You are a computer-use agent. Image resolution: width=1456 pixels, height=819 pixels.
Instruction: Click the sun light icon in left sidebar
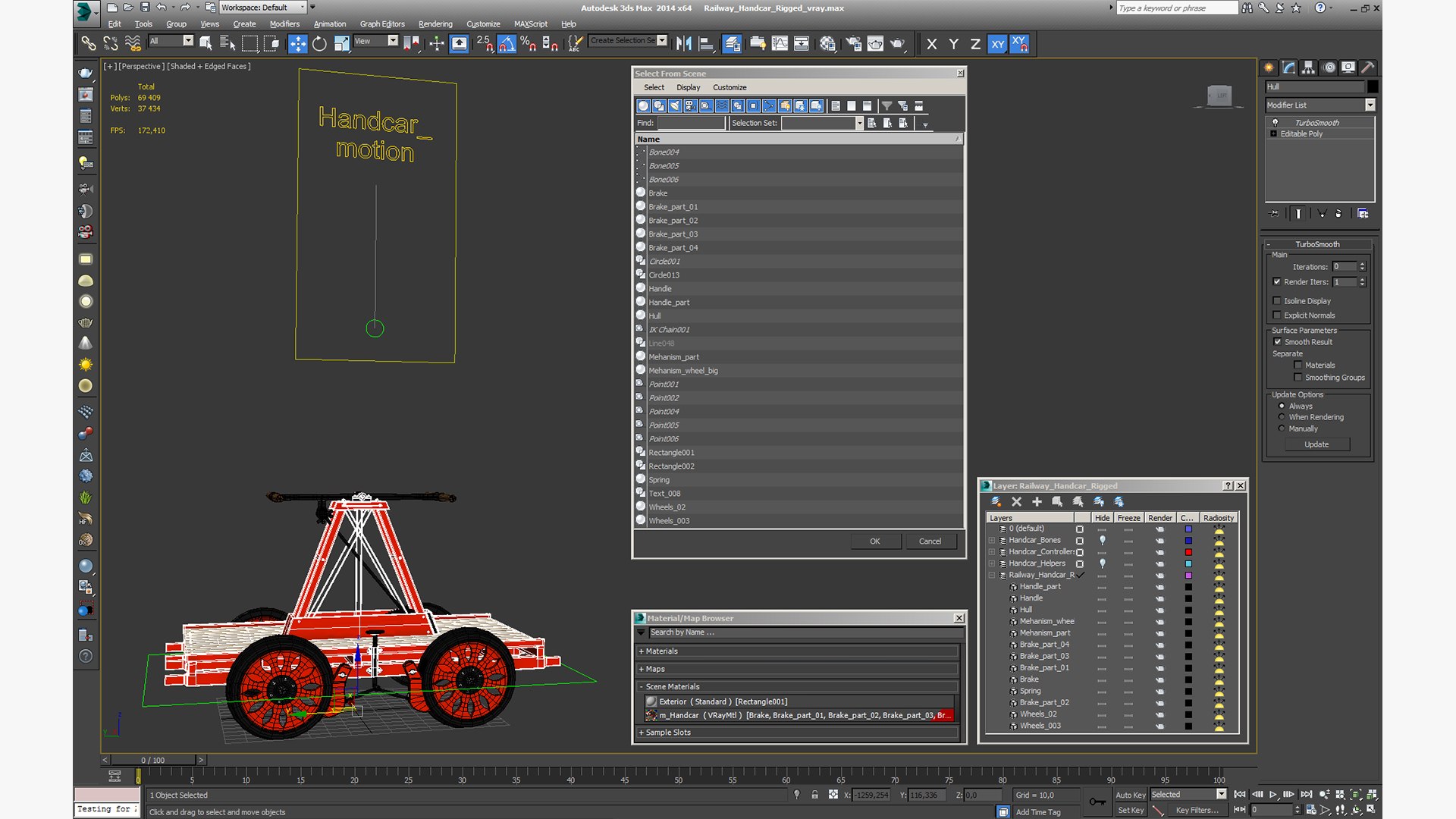click(86, 365)
